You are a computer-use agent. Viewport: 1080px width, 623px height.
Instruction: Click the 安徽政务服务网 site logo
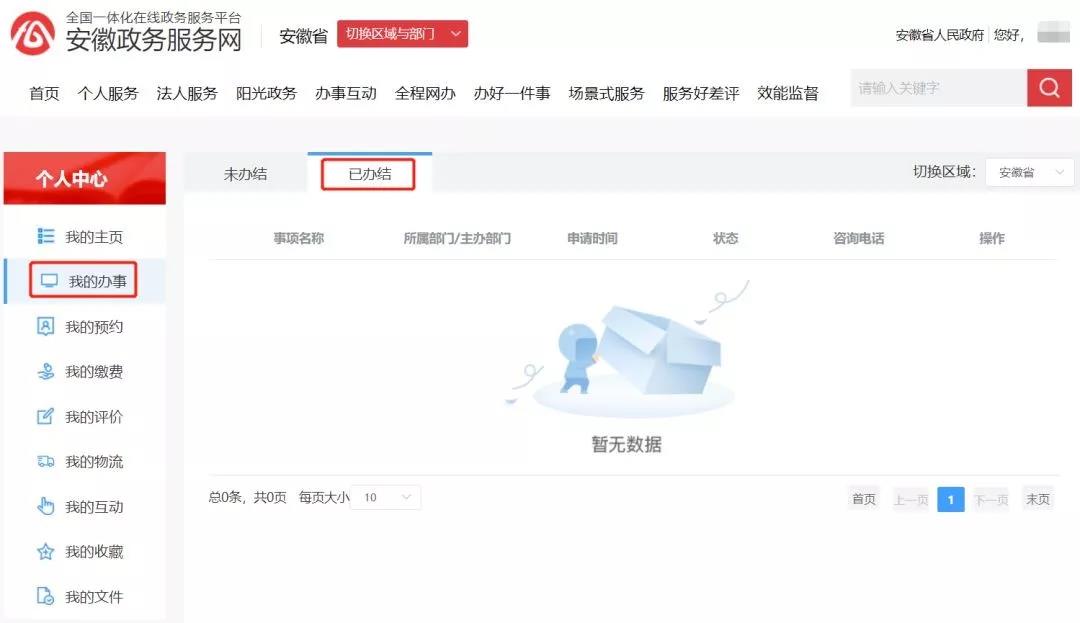32,34
